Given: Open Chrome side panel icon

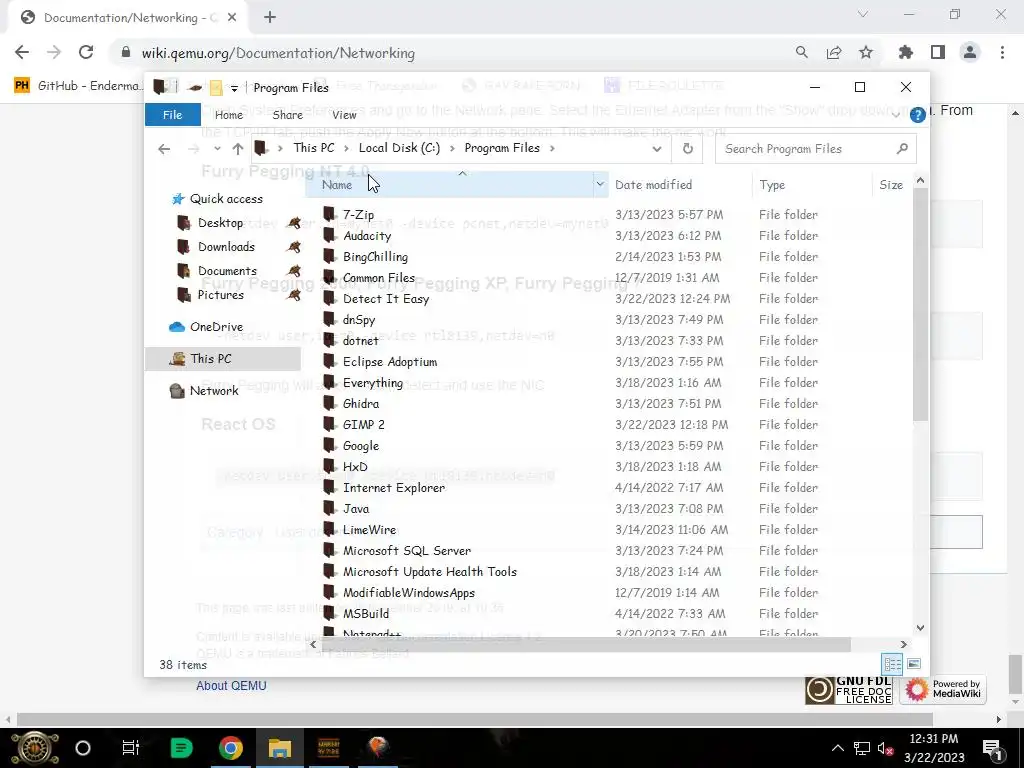Looking at the screenshot, I should click(938, 52).
